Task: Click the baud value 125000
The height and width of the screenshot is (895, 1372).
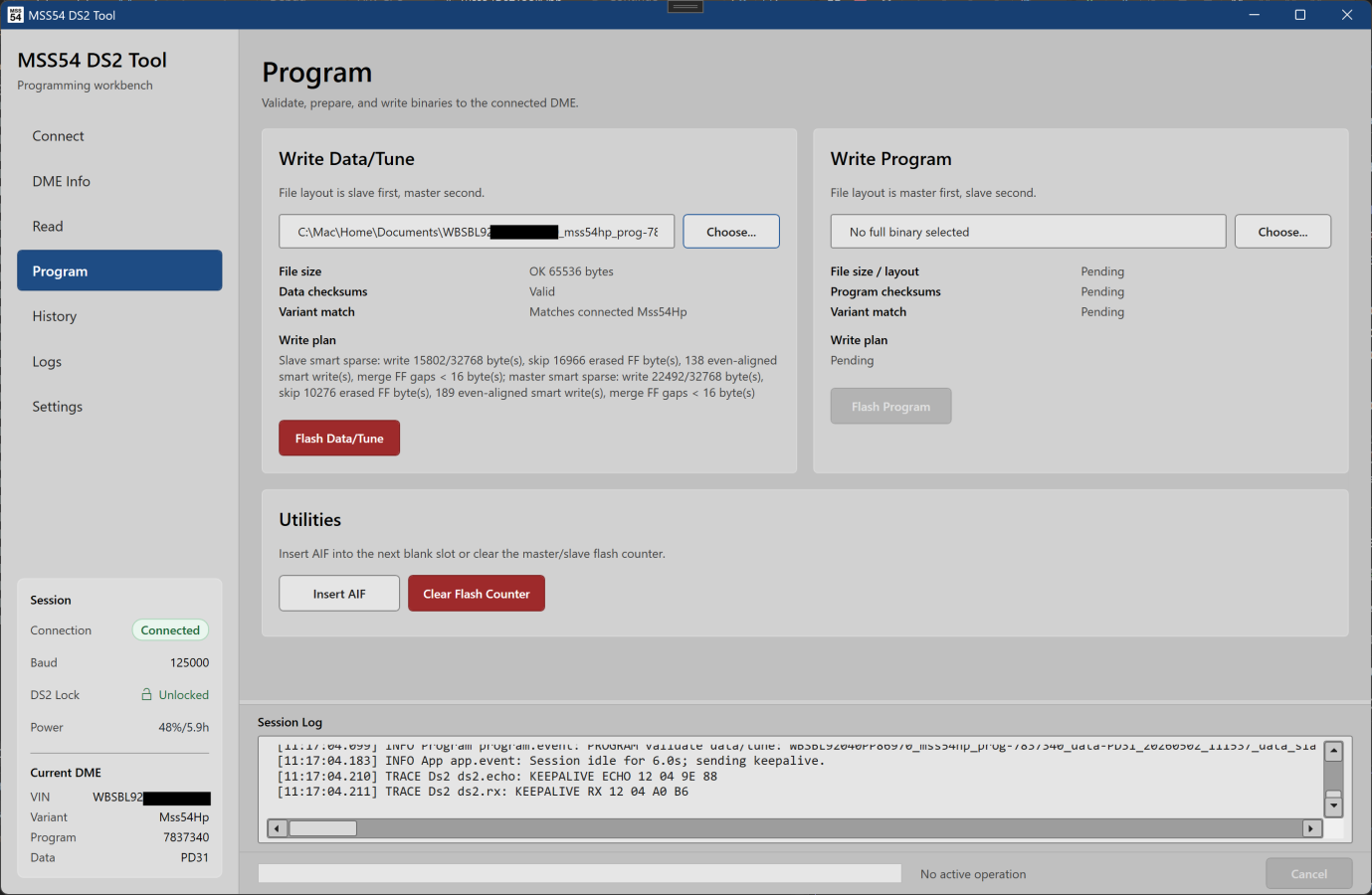Action: [189, 662]
